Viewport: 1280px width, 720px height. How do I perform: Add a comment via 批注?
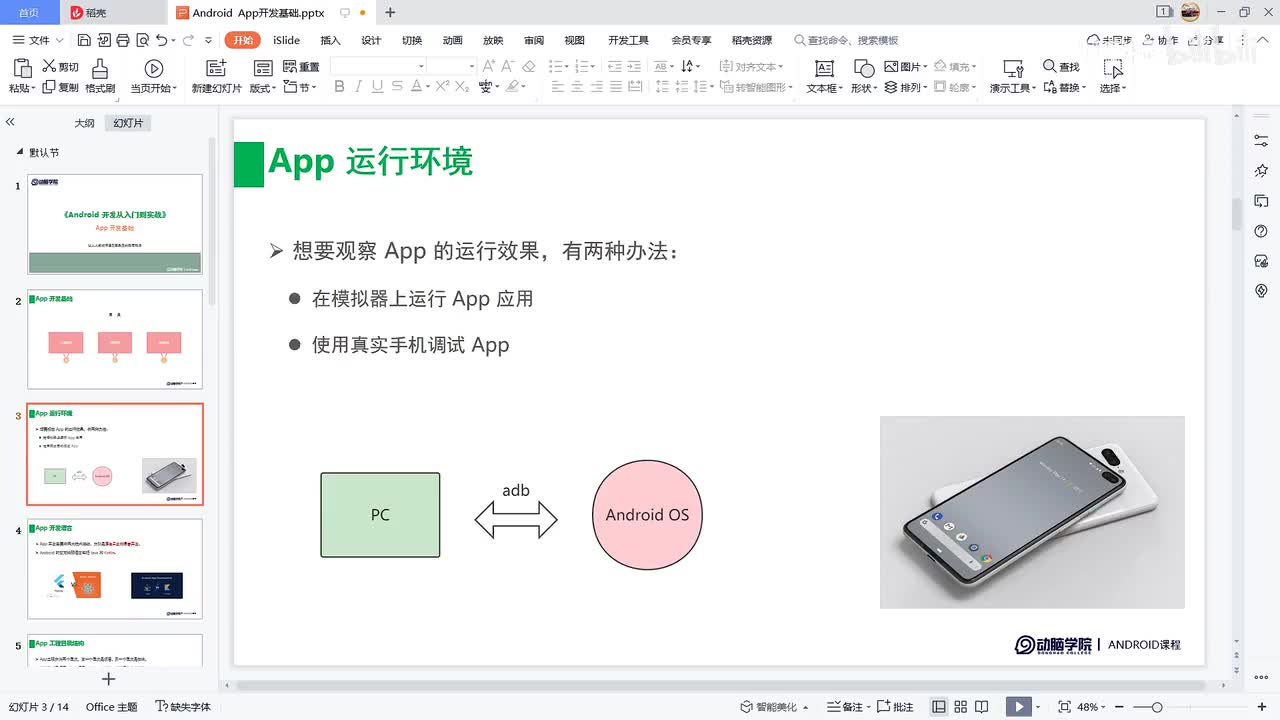tap(895, 707)
